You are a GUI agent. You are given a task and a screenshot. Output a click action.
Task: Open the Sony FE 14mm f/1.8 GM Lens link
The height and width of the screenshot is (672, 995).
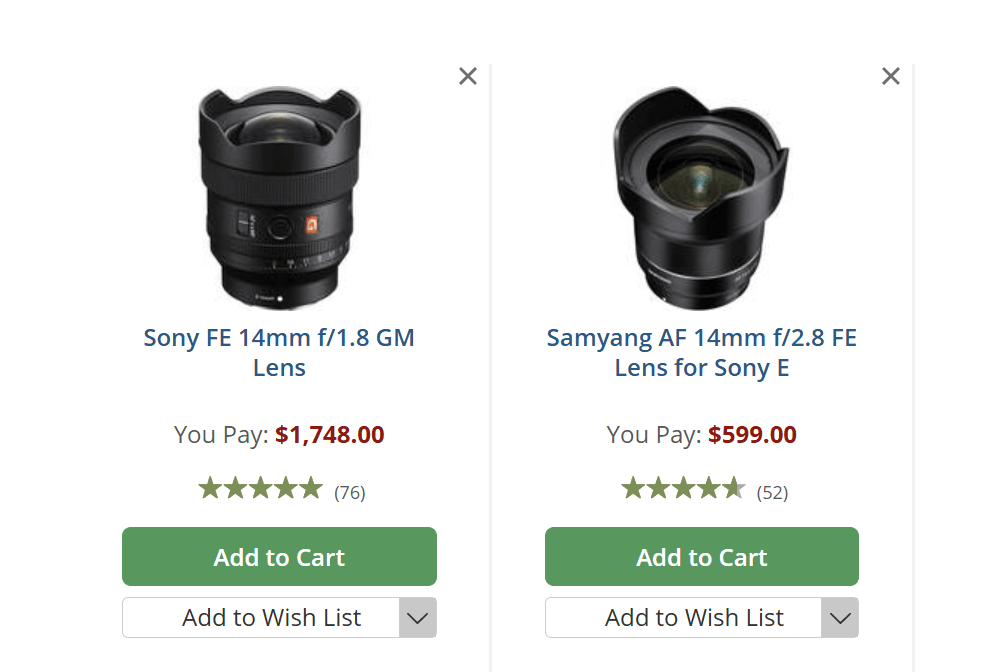pos(279,352)
